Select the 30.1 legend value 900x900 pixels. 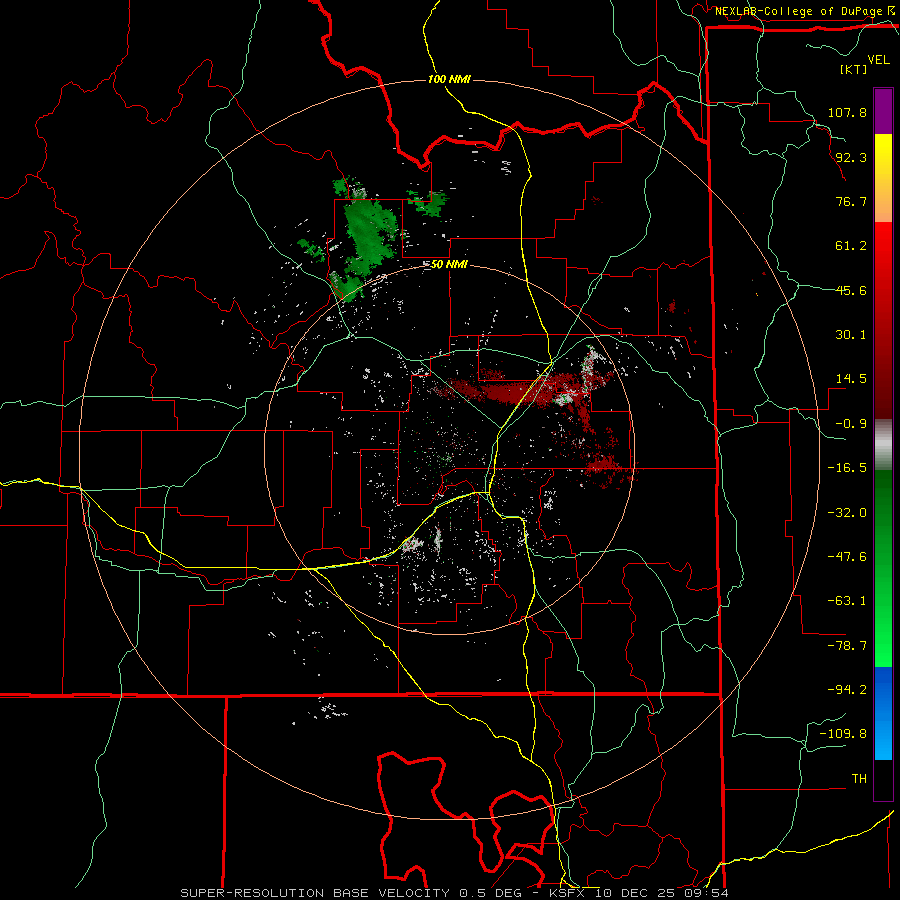(x=851, y=335)
